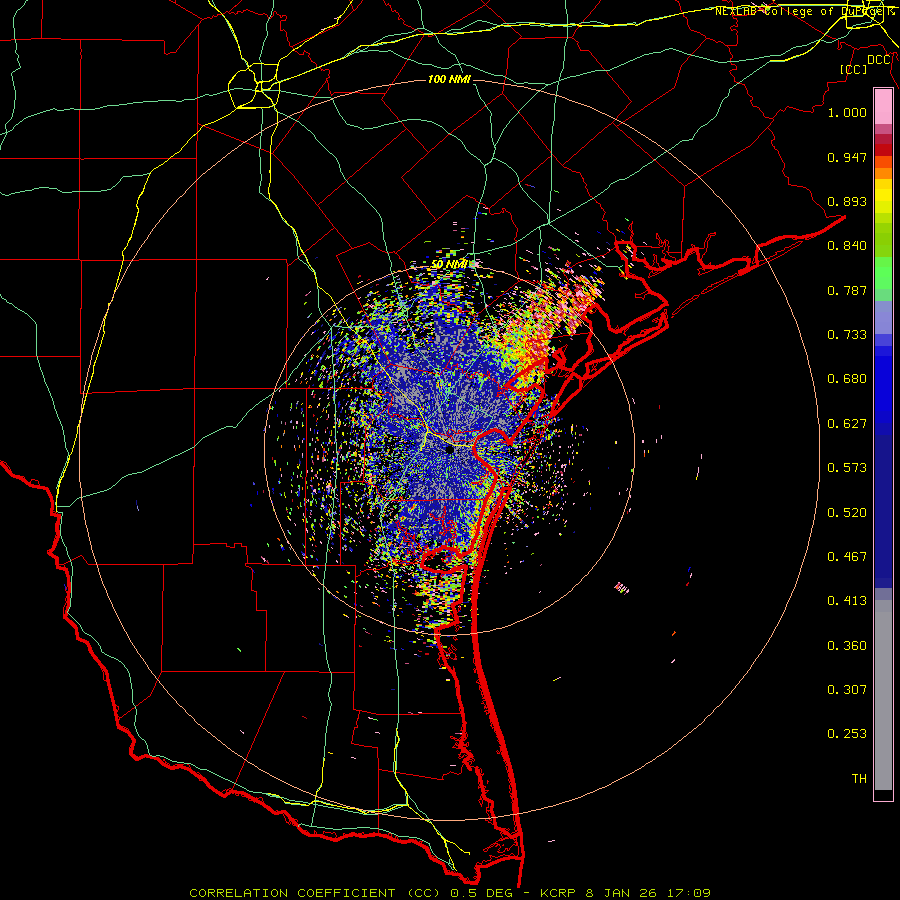
Task: Select the 0.307 legend value
Action: 847,690
